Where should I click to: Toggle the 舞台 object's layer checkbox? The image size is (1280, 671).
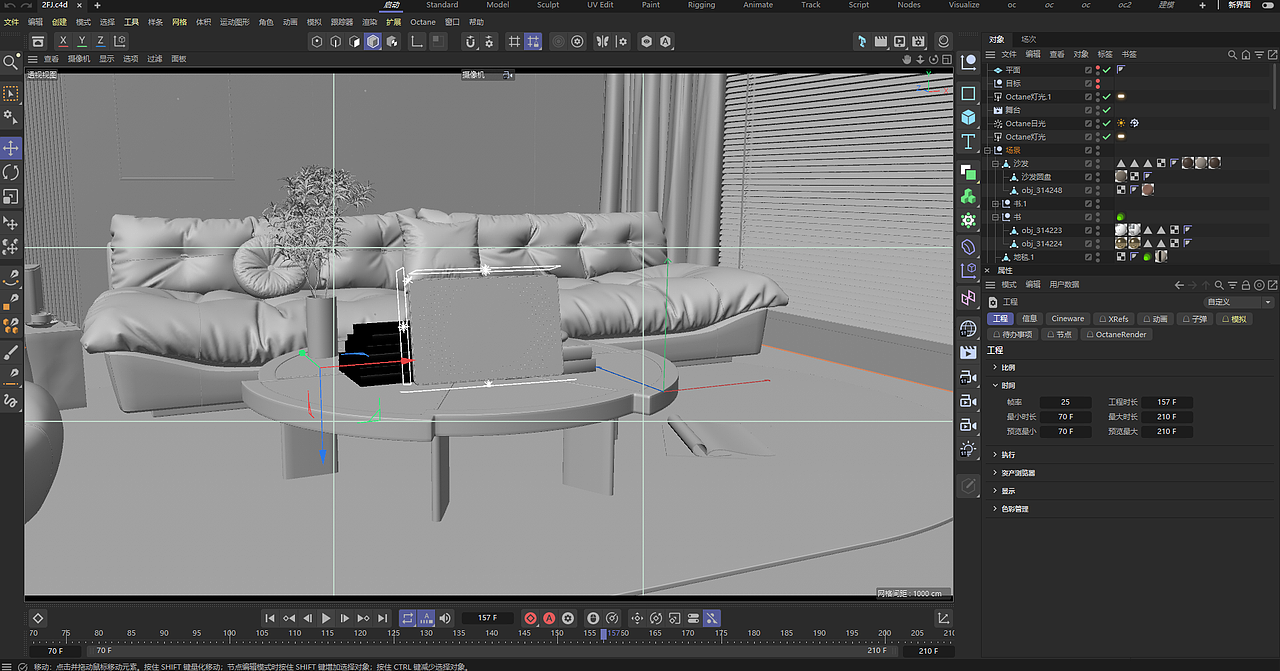(1089, 110)
